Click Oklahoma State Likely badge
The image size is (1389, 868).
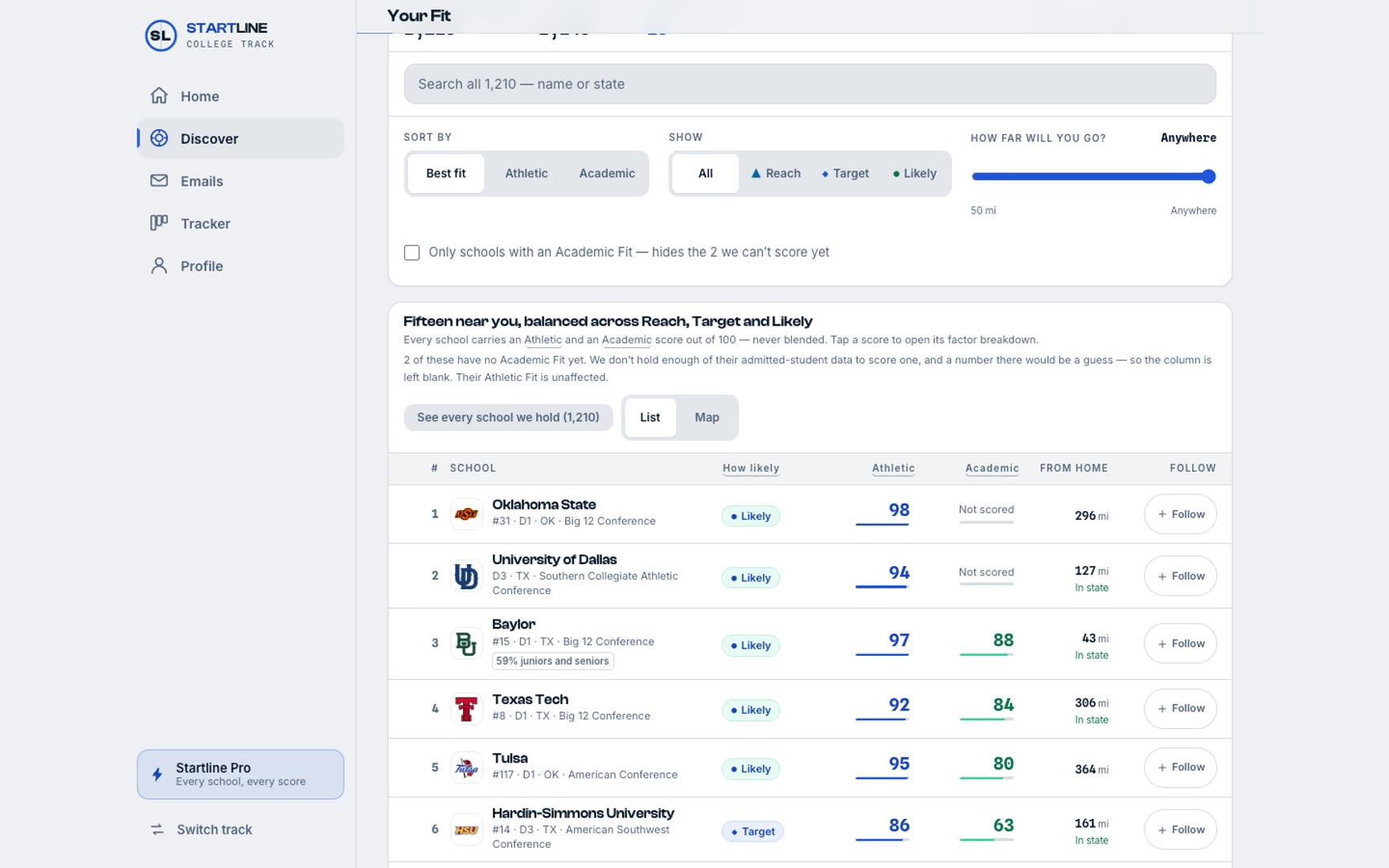(x=751, y=516)
